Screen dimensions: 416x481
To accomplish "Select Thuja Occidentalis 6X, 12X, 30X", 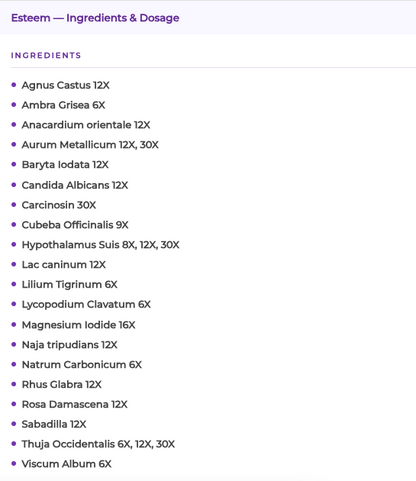I will tap(98, 444).
